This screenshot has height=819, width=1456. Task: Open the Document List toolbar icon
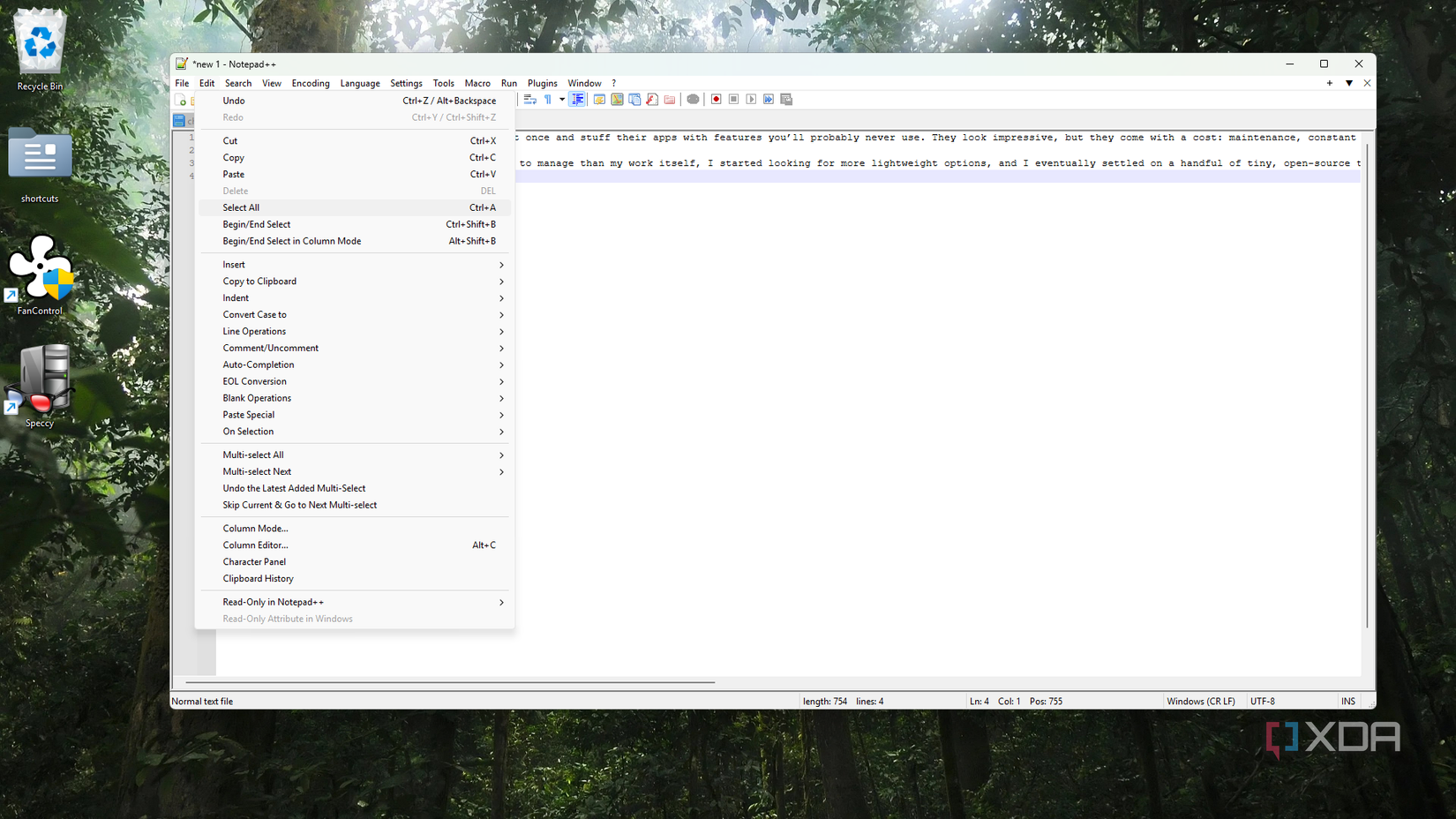(x=634, y=100)
